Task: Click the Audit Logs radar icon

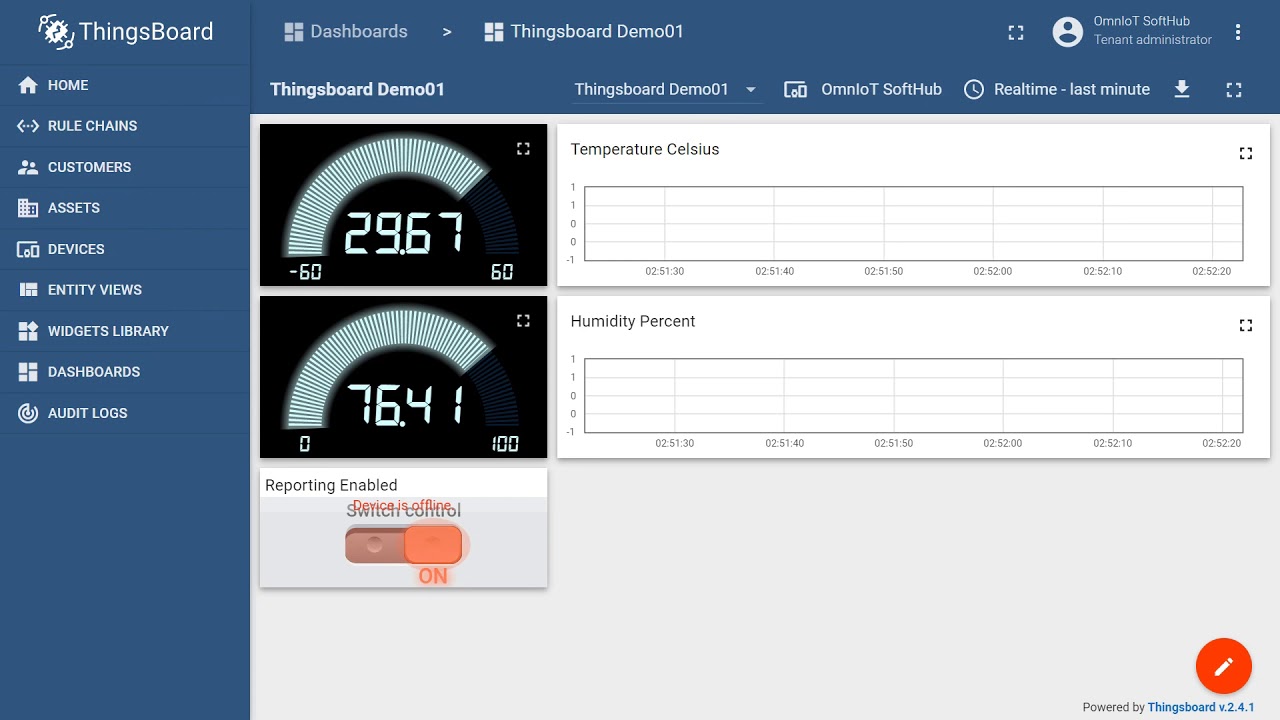Action: [x=28, y=413]
